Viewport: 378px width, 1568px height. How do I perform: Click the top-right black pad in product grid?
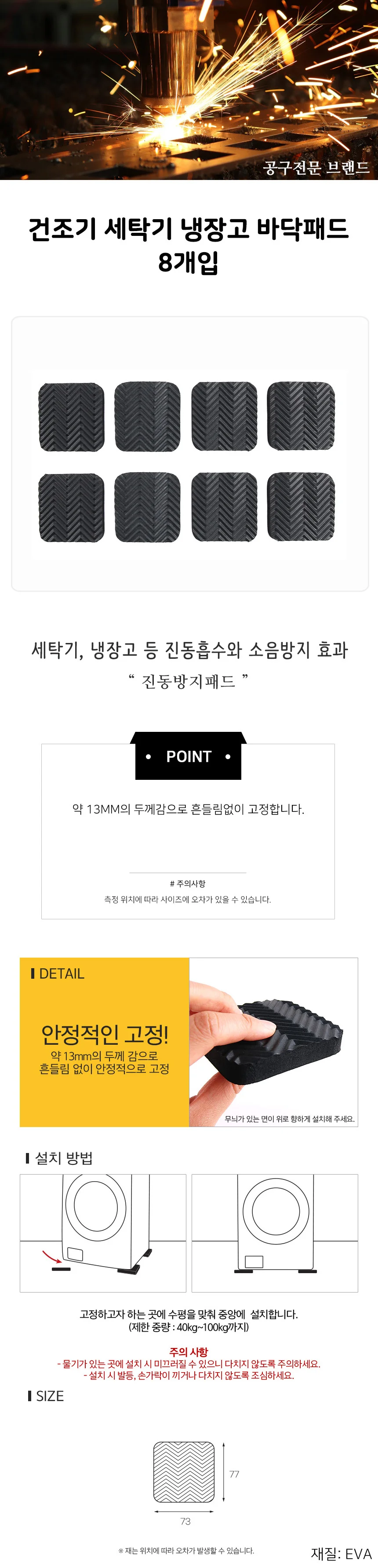coord(301,416)
